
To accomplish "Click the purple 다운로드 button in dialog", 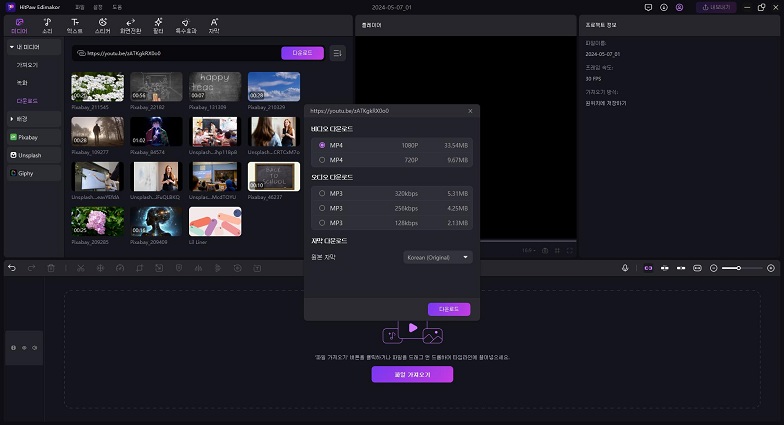I will (448, 309).
